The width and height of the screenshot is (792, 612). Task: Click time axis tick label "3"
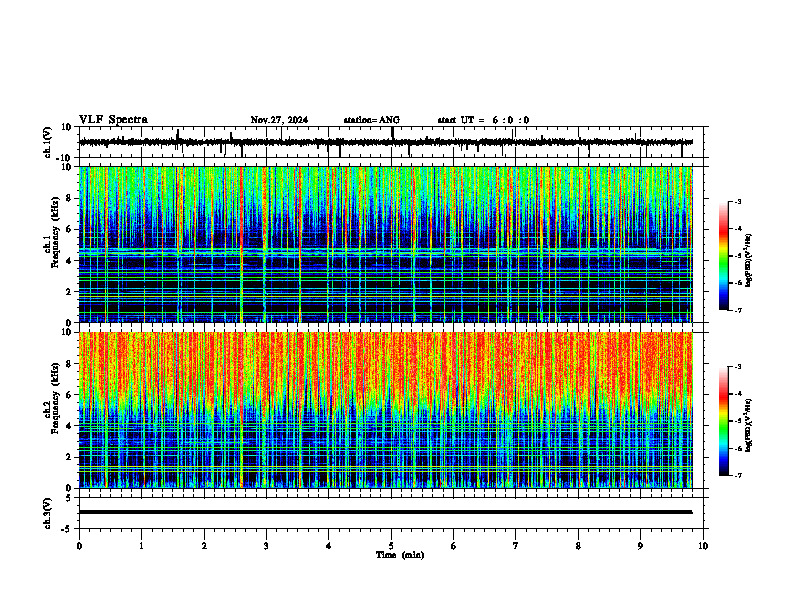click(266, 546)
